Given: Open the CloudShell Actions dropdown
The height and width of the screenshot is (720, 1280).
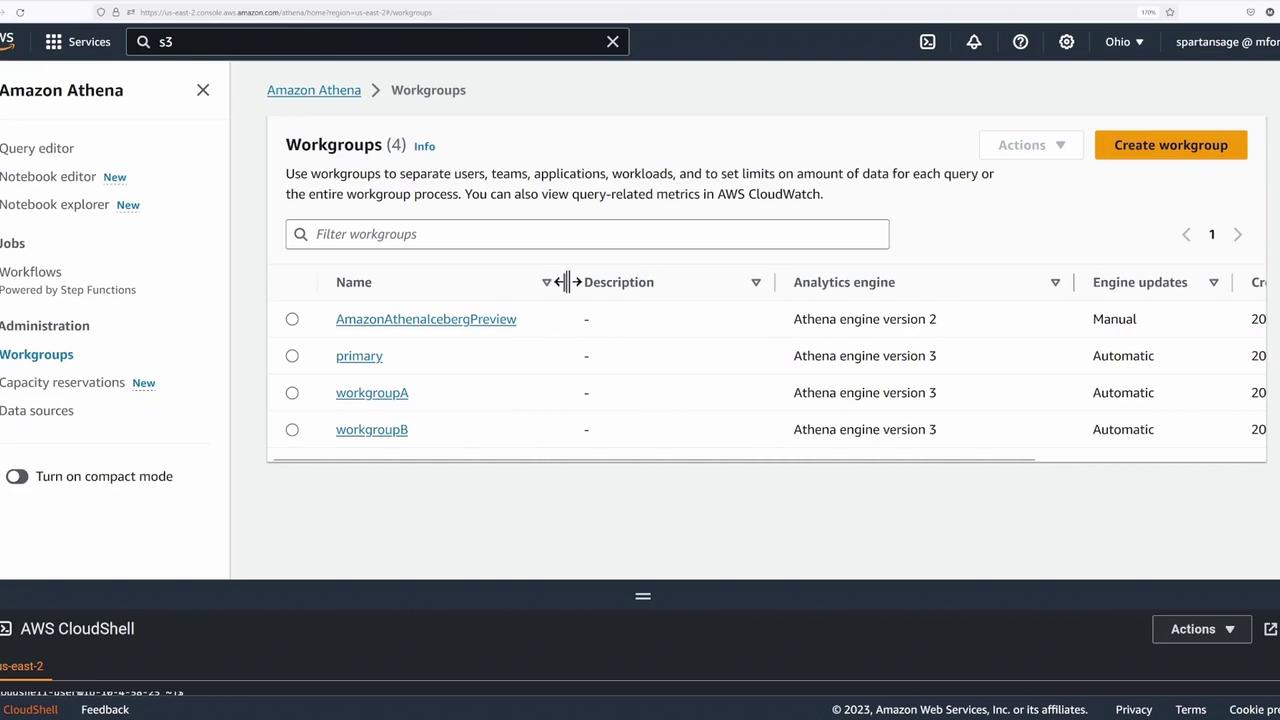Looking at the screenshot, I should click(x=1202, y=629).
